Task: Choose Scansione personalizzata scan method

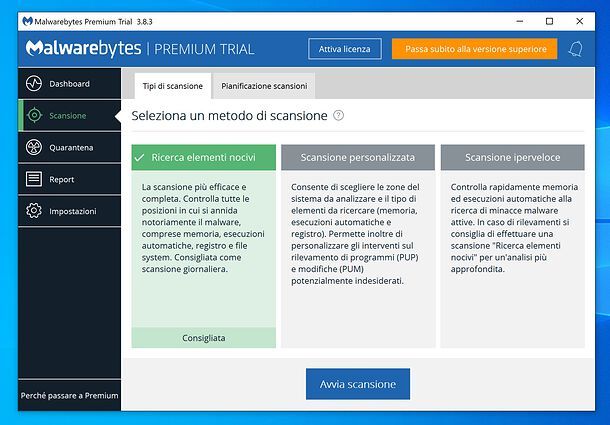Action: (x=358, y=157)
